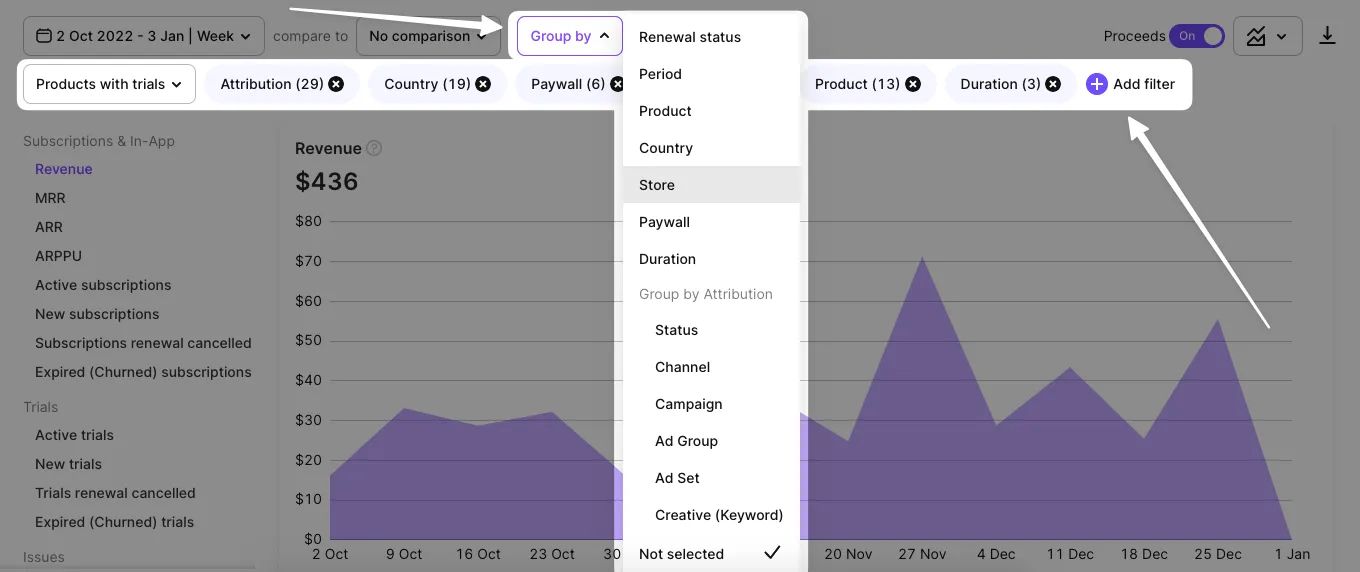The width and height of the screenshot is (1360, 572).
Task: Remove the Duration (3) filter
Action: tap(1053, 84)
